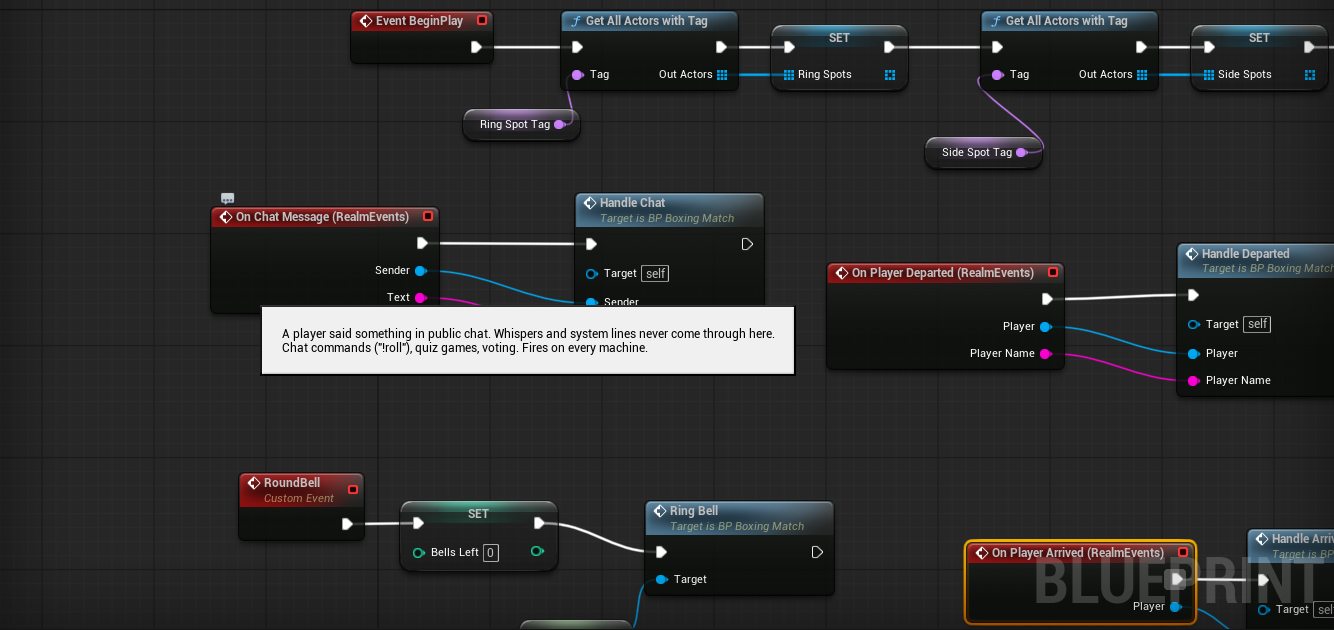Click exec output pin of first Get All Actors
The image size is (1334, 630).
[x=721, y=47]
